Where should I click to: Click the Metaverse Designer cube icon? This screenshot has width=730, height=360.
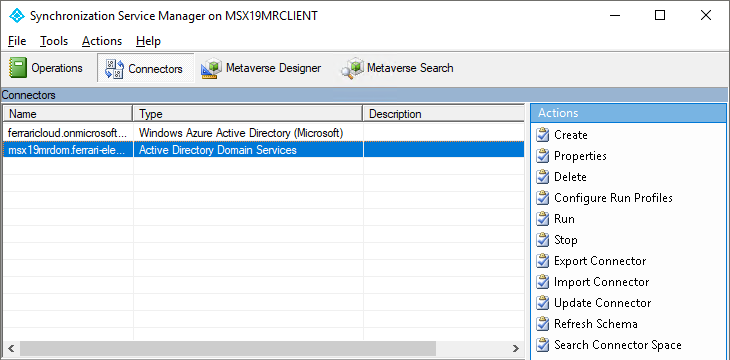210,69
